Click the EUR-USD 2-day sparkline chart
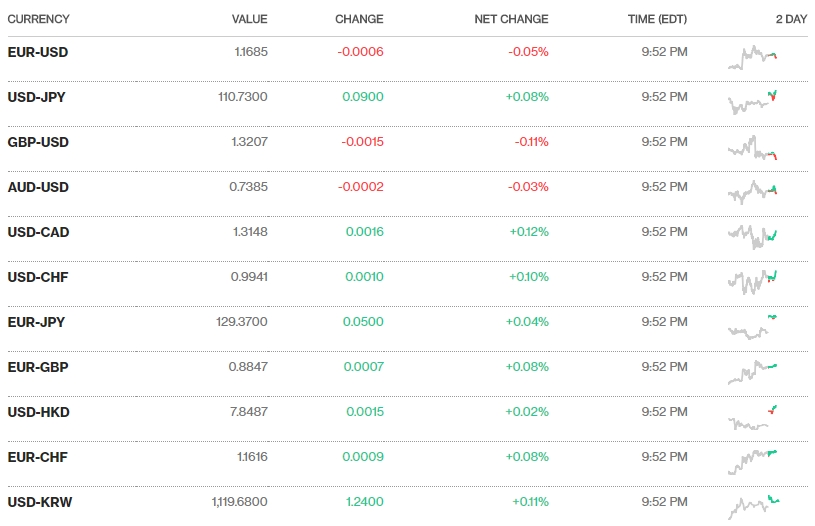Image resolution: width=815 pixels, height=526 pixels. pyautogui.click(x=753, y=57)
